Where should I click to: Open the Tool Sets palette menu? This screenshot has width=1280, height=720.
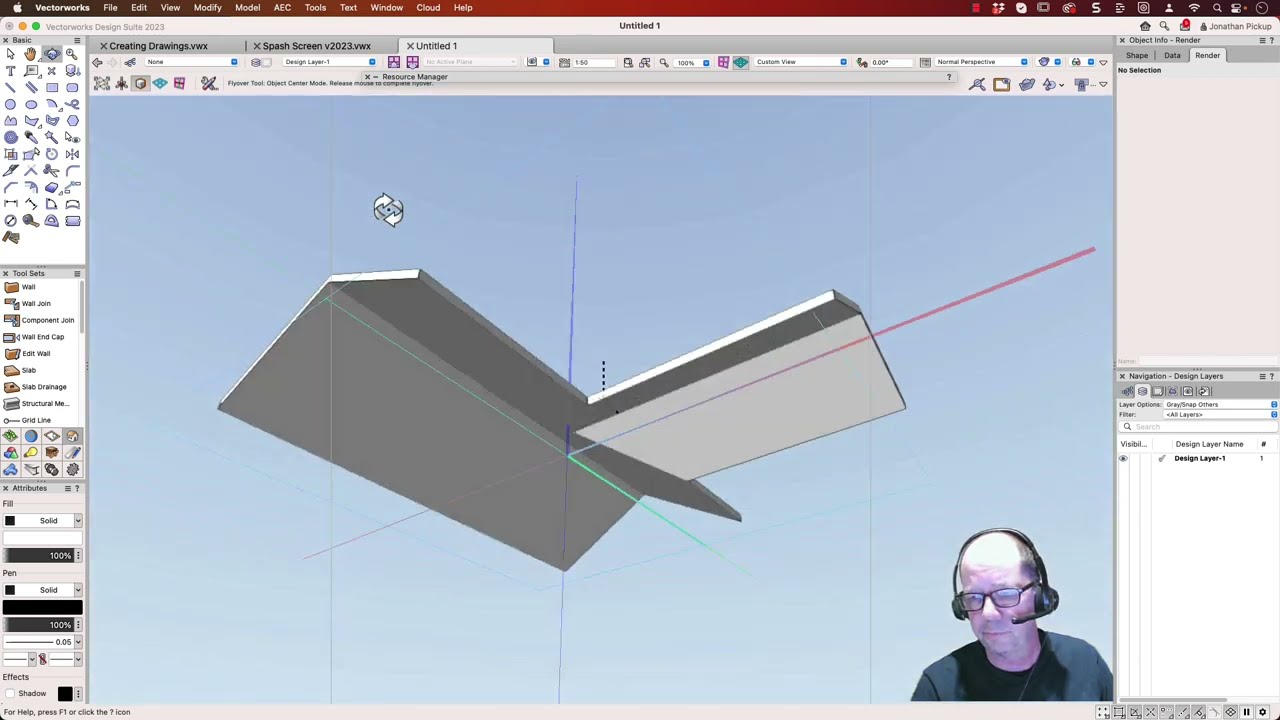(77, 273)
